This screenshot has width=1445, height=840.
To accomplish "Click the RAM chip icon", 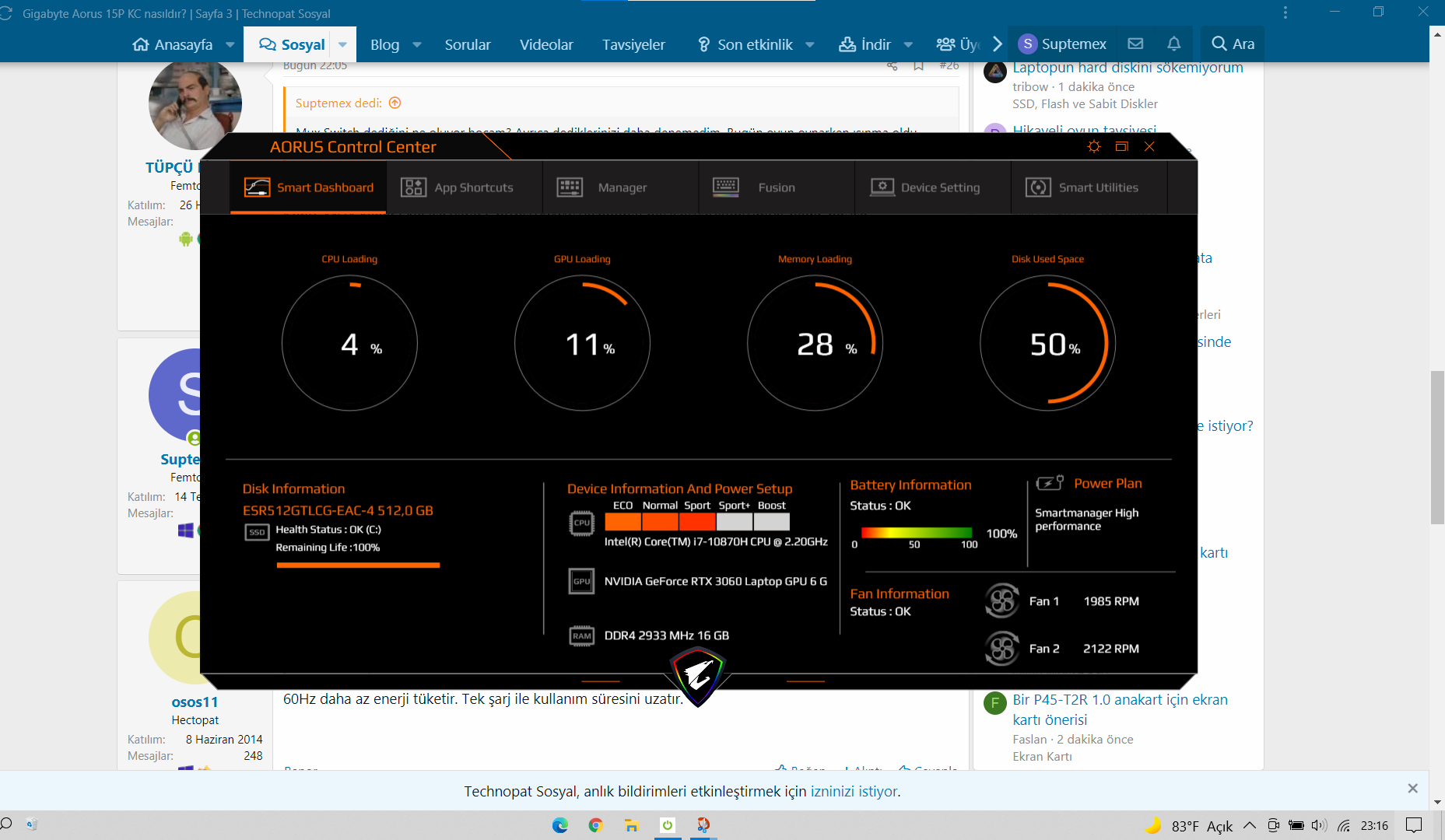I will (x=581, y=635).
